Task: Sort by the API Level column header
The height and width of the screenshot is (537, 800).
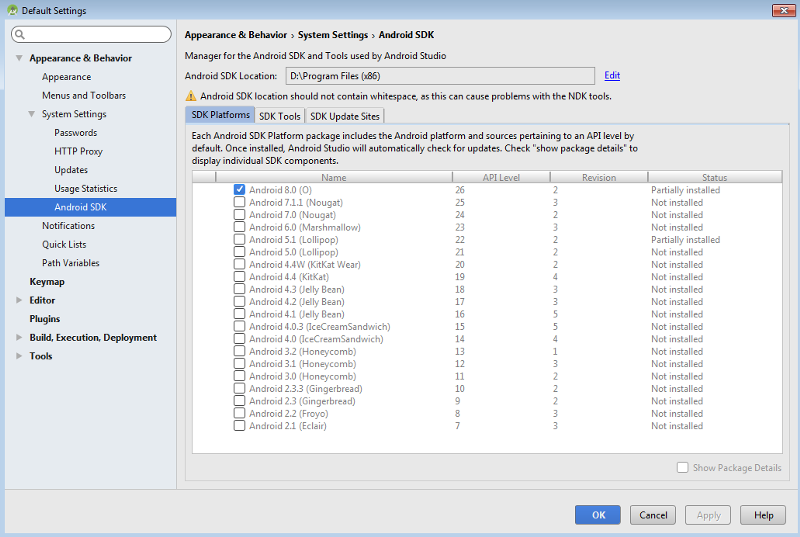Action: tap(501, 177)
